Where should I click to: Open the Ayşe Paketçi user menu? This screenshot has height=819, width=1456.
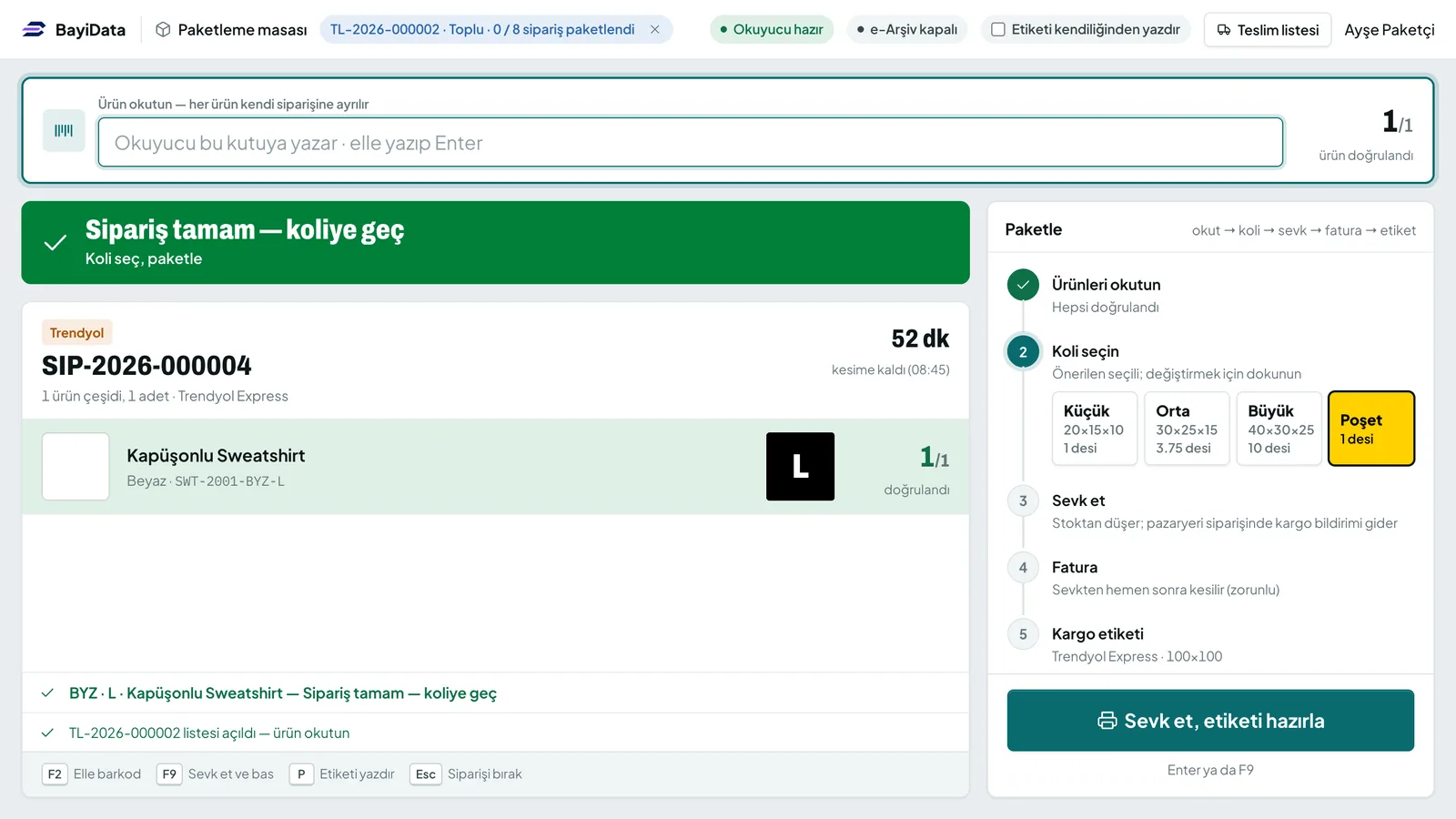tap(1390, 30)
